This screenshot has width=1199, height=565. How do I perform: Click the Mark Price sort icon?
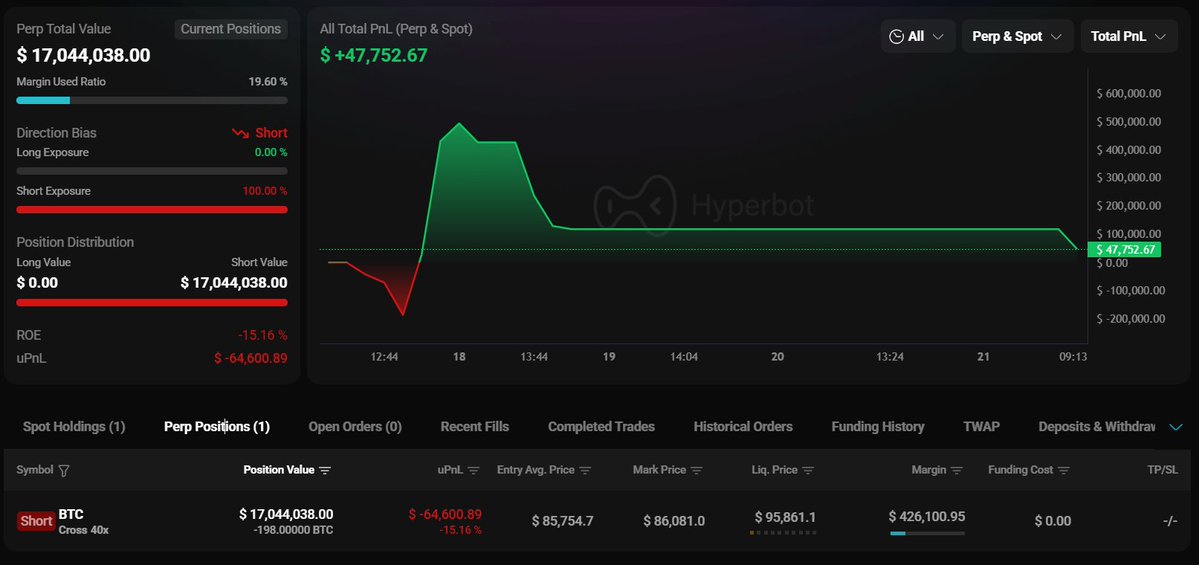click(696, 470)
